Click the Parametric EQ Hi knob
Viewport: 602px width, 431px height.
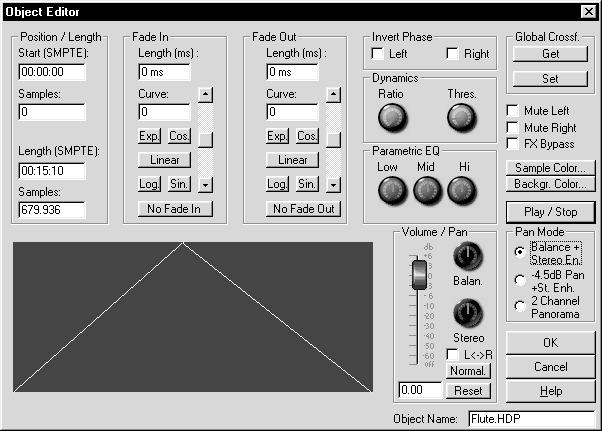tap(460, 188)
